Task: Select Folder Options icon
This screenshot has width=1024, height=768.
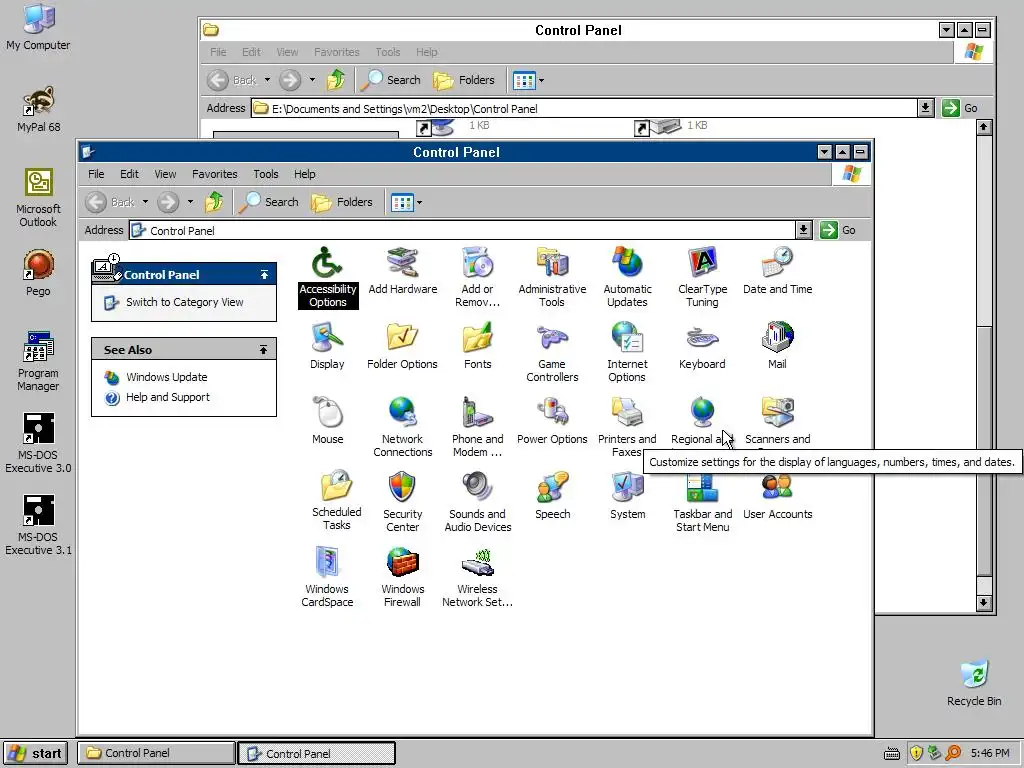Action: (x=402, y=345)
